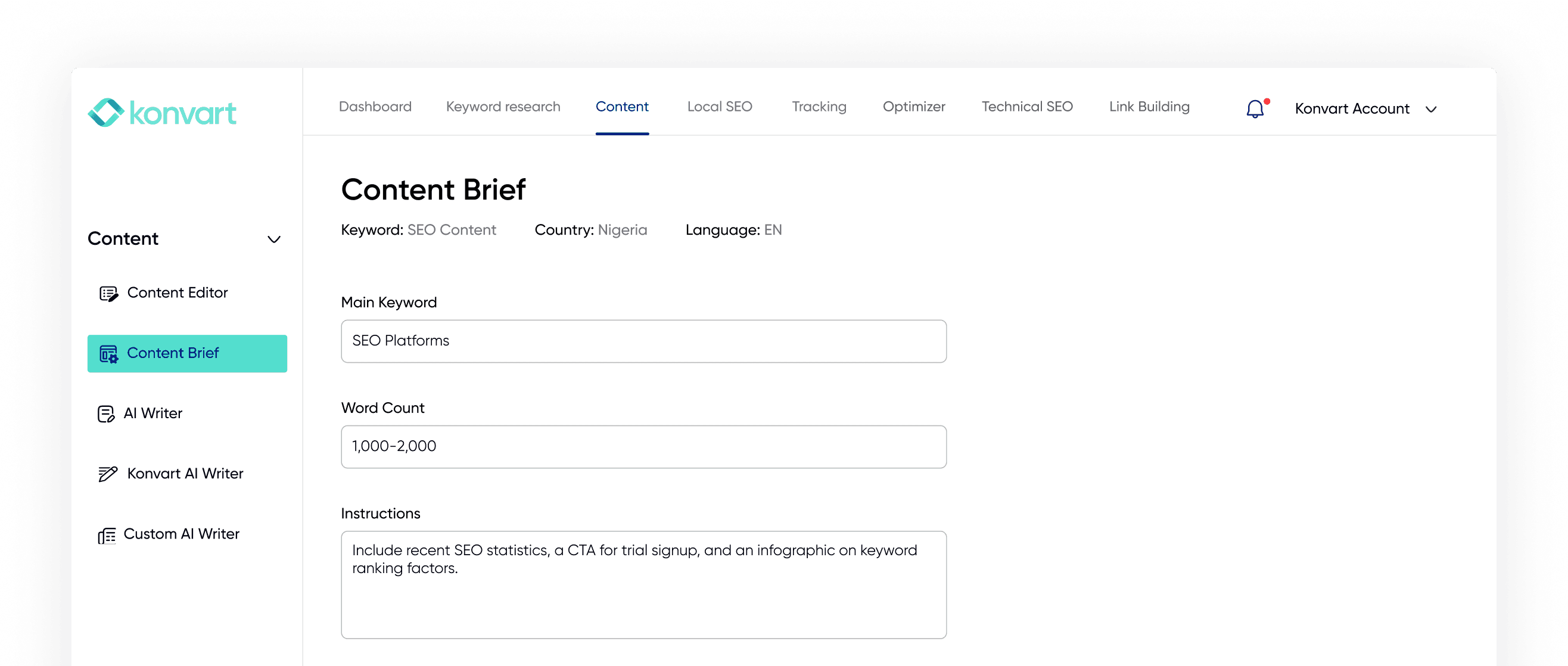Click the Content Brief sidebar icon
The width and height of the screenshot is (1568, 666).
tap(108, 354)
